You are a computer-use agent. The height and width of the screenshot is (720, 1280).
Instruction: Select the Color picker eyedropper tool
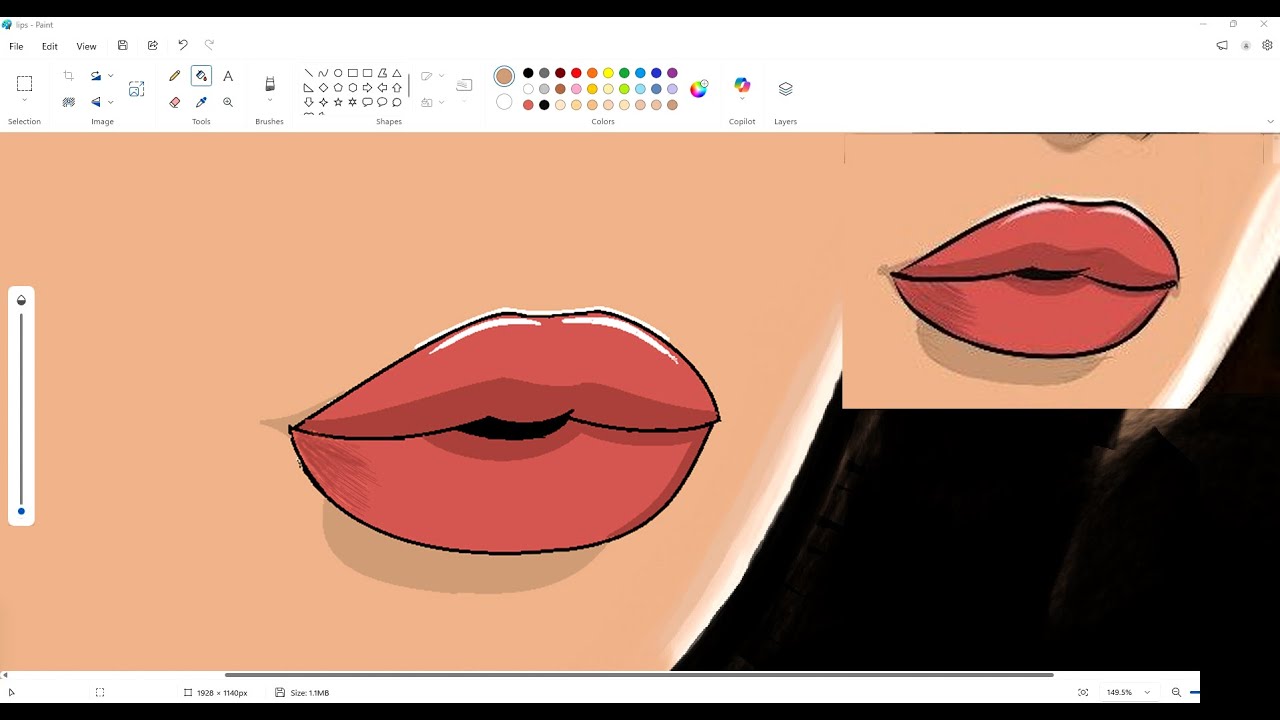coord(201,102)
